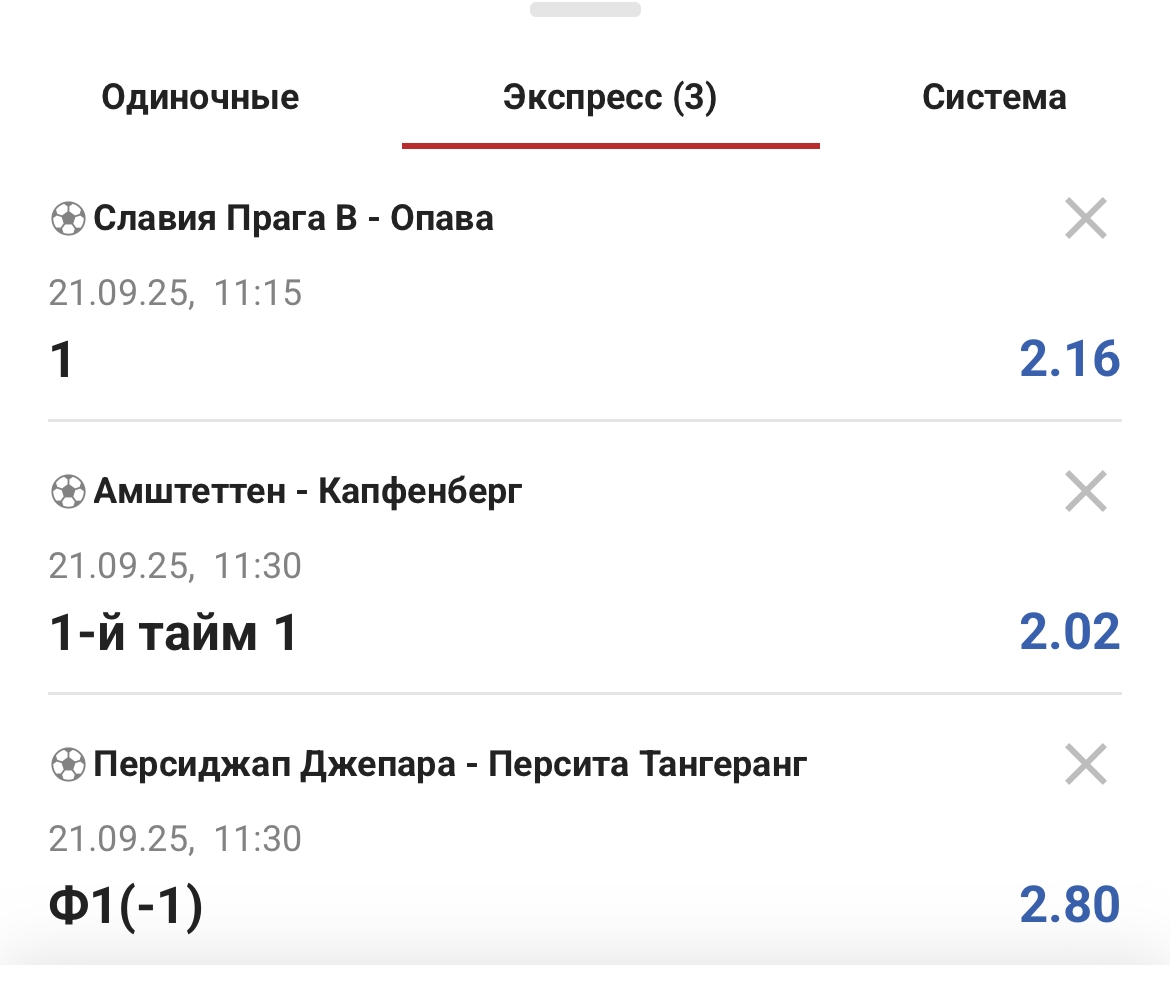Remove Славия Прага B - Опава bet
Viewport: 1170px width, 991px height.
pyautogui.click(x=1085, y=219)
